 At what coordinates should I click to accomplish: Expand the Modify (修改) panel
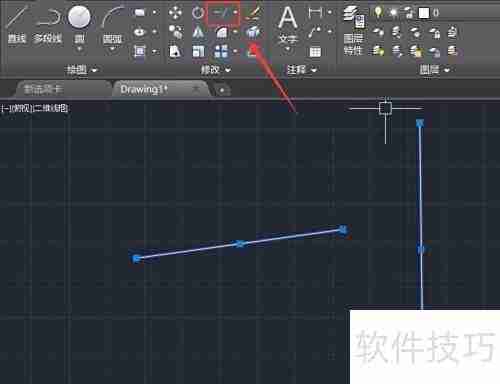(x=215, y=70)
